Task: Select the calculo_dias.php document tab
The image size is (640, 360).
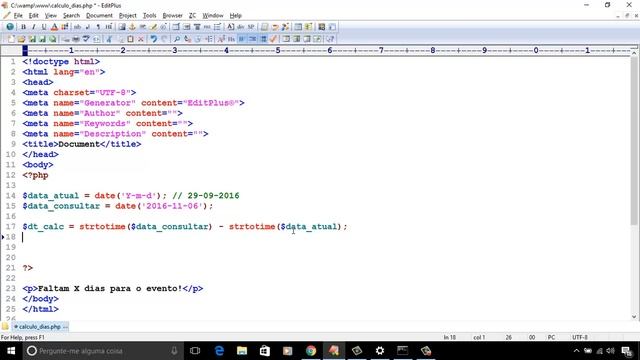Action: (40, 327)
